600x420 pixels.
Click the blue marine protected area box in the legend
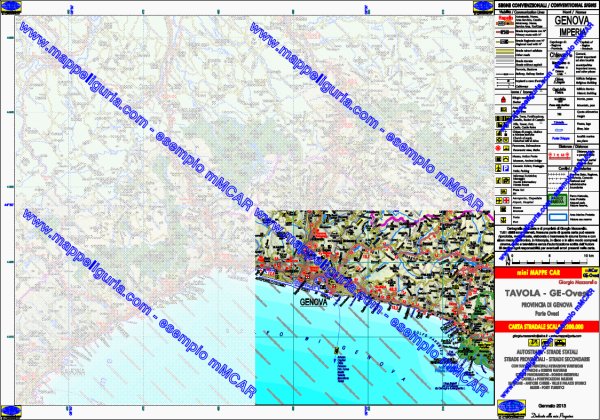pos(558,217)
